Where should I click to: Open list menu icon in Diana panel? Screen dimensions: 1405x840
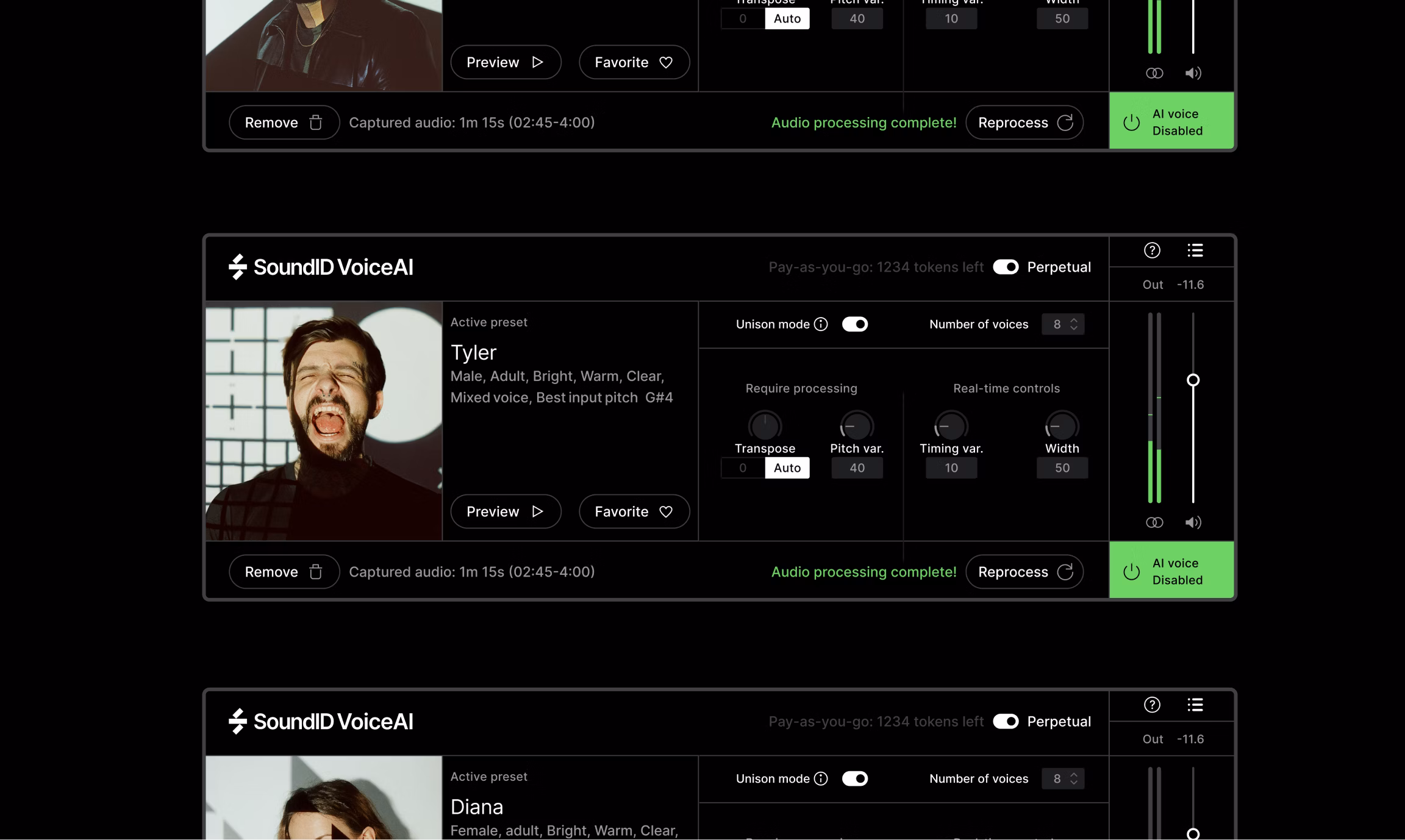click(x=1195, y=705)
